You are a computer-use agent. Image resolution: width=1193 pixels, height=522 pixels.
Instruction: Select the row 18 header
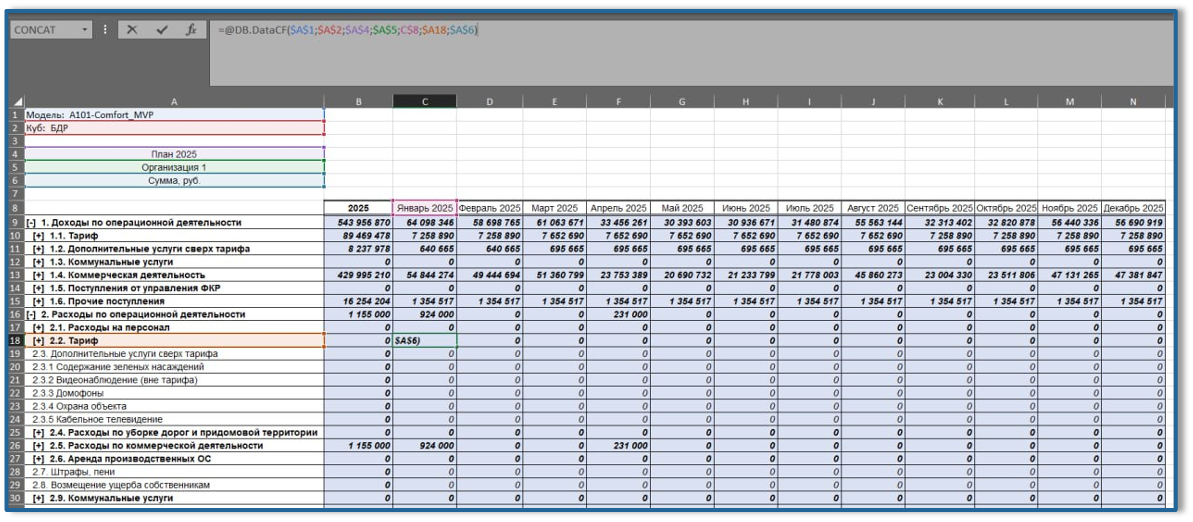[x=16, y=340]
